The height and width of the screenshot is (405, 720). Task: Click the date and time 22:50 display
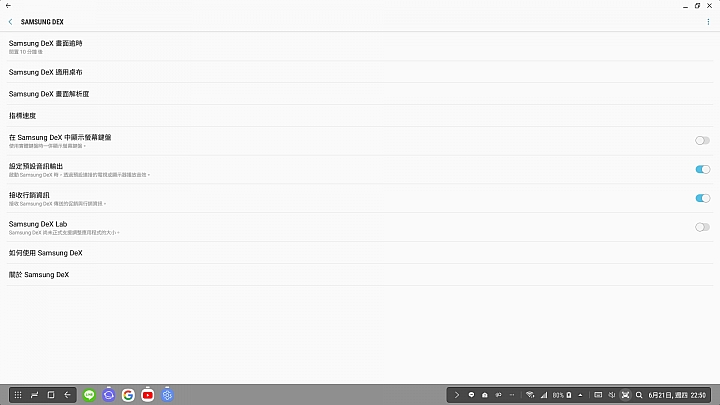pos(677,395)
